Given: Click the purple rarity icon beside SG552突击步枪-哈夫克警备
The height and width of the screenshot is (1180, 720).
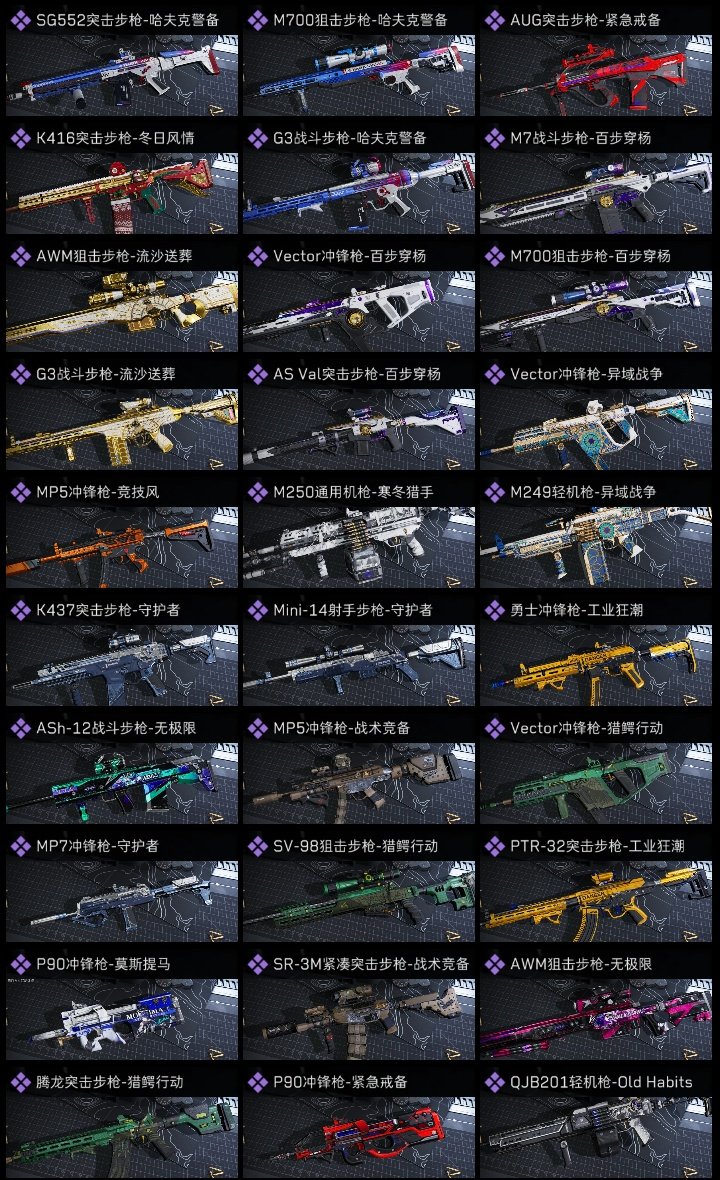Looking at the screenshot, I should (x=20, y=20).
